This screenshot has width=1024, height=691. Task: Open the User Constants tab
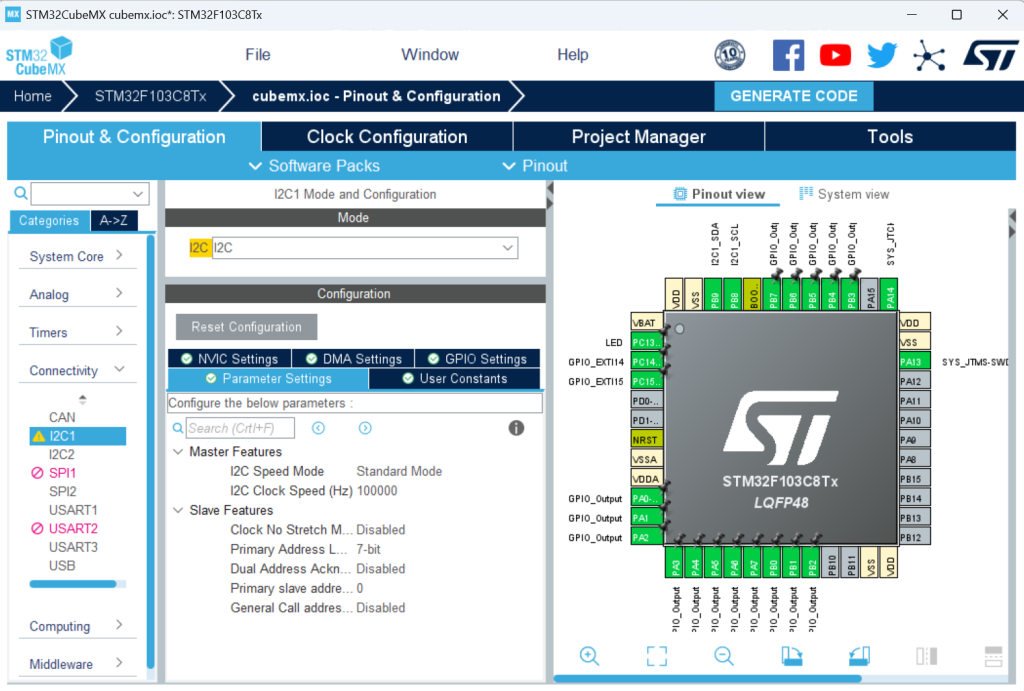pyautogui.click(x=455, y=379)
